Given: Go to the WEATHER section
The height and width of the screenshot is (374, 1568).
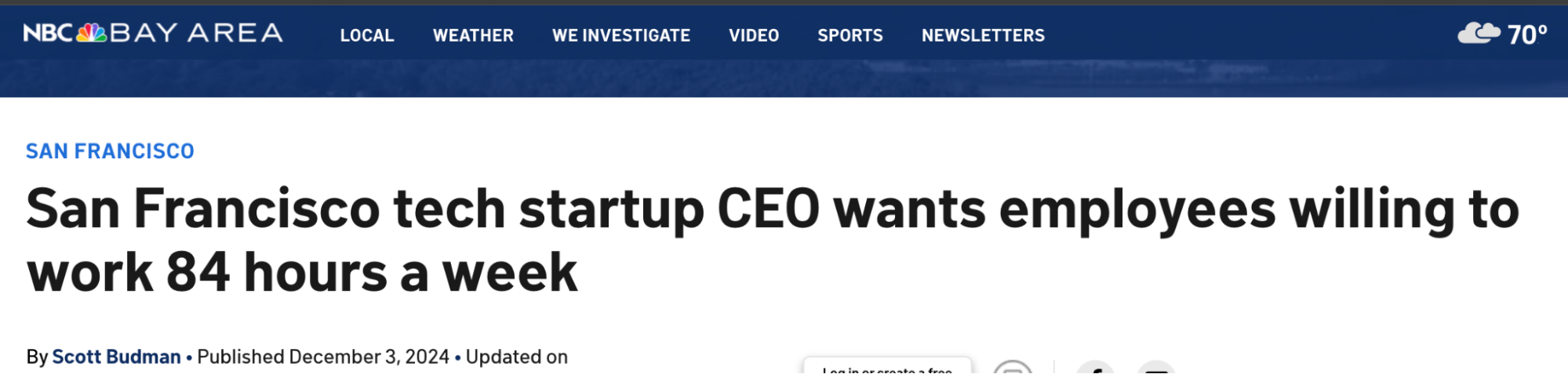Looking at the screenshot, I should [x=473, y=35].
